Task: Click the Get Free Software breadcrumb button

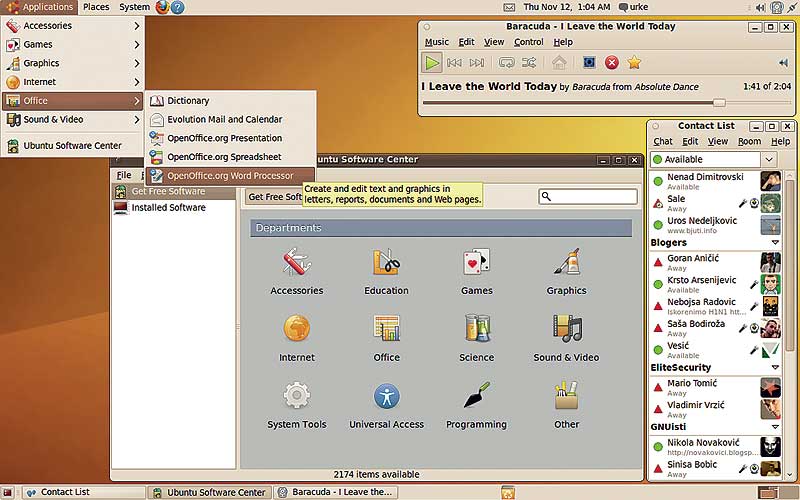Action: tap(274, 197)
